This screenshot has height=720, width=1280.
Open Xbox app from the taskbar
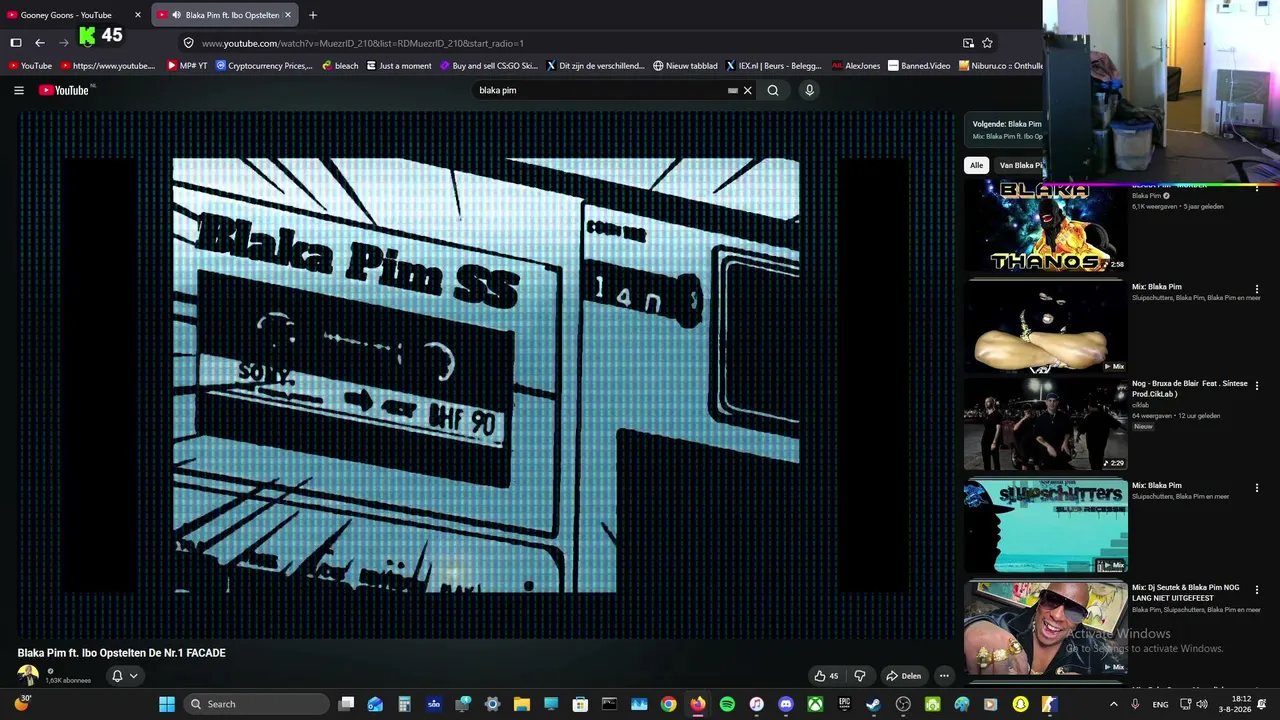pyautogui.click(x=816, y=704)
